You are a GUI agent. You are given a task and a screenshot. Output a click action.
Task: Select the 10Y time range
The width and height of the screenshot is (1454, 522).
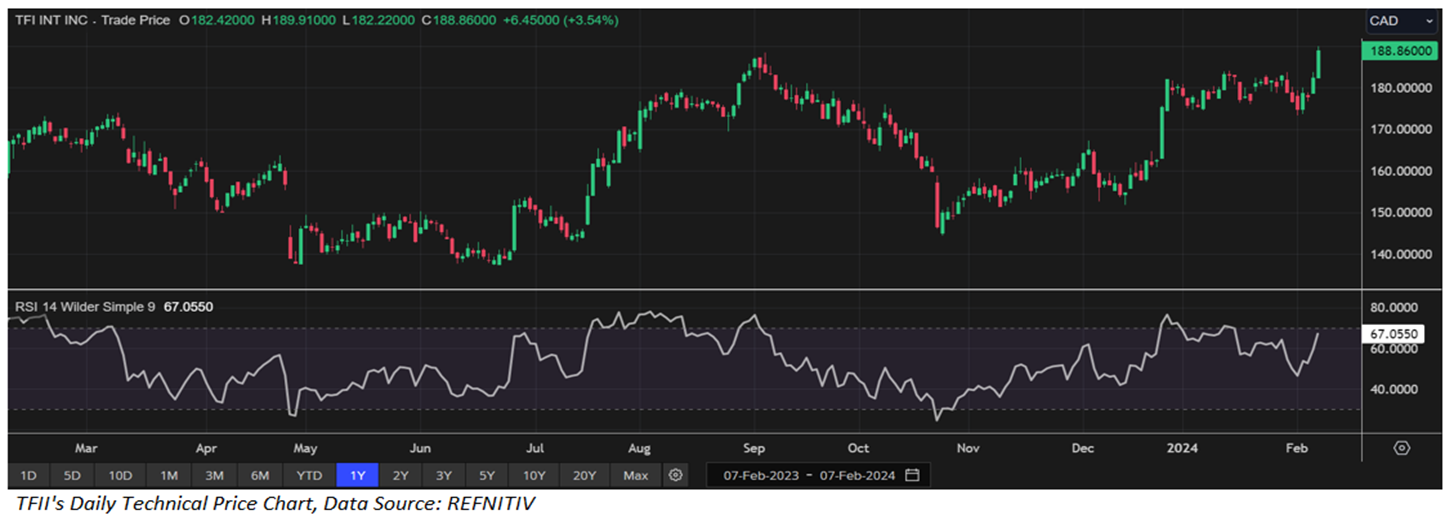coord(533,475)
